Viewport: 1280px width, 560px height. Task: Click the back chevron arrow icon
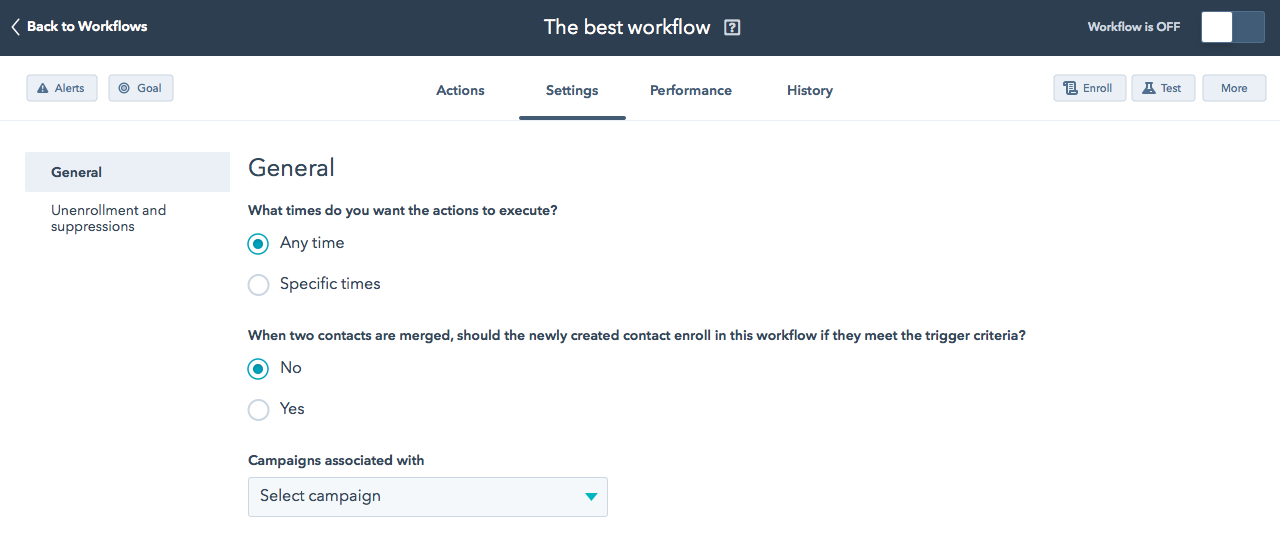(x=15, y=27)
